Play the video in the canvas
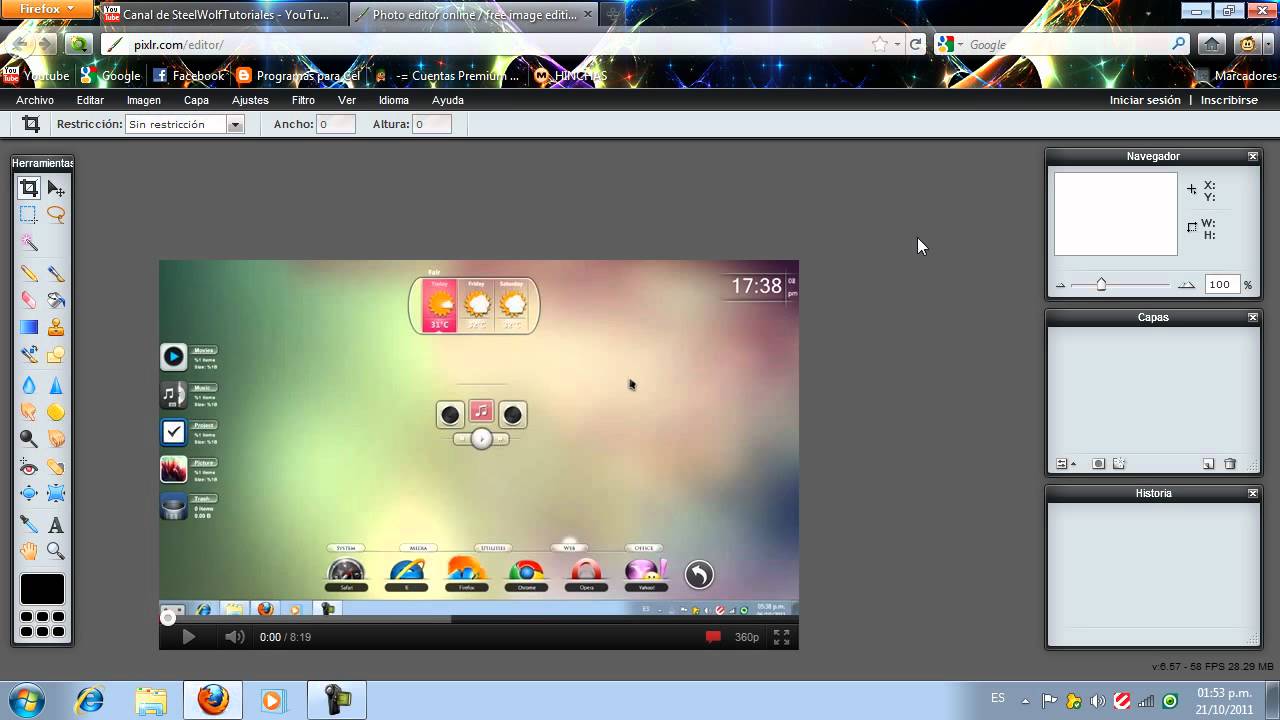1280x720 pixels. point(188,637)
